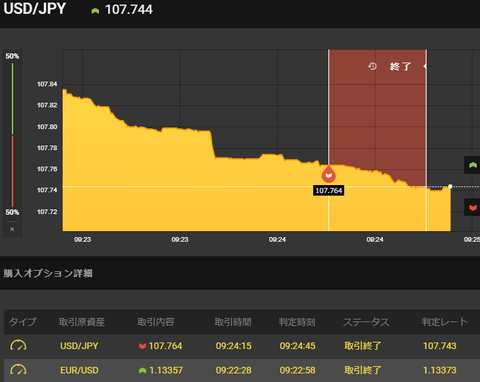Click the red down arrow beside 107.764 in table
Image resolution: width=480 pixels, height=382 pixels.
pos(142,346)
